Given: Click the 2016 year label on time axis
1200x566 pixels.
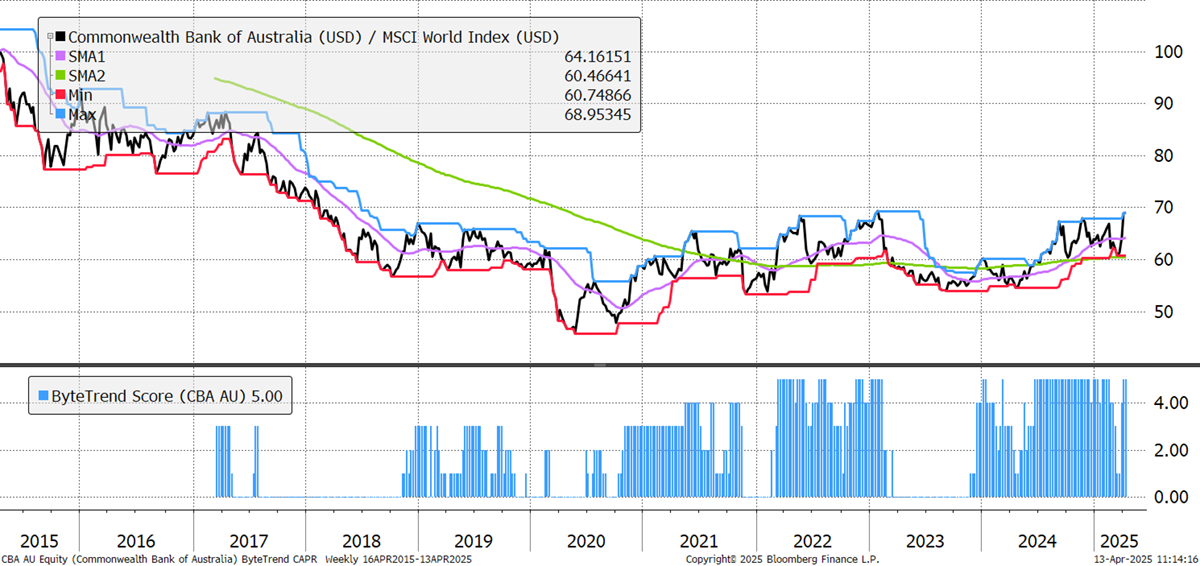Looking at the screenshot, I should pyautogui.click(x=136, y=541).
